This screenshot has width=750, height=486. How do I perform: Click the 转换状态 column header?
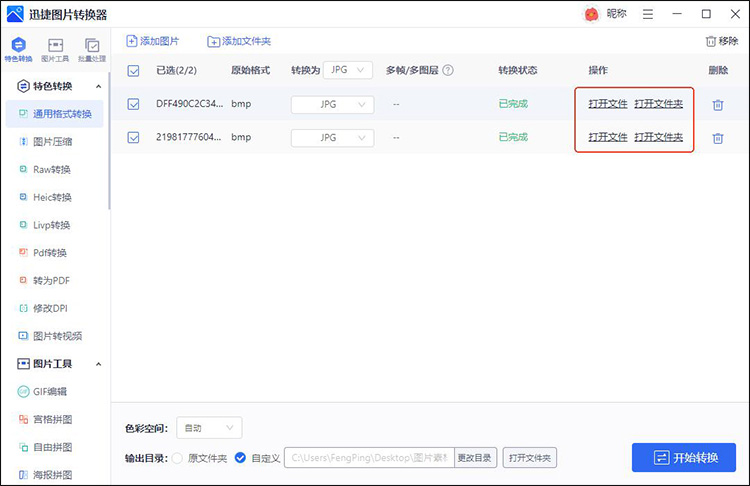pos(518,70)
